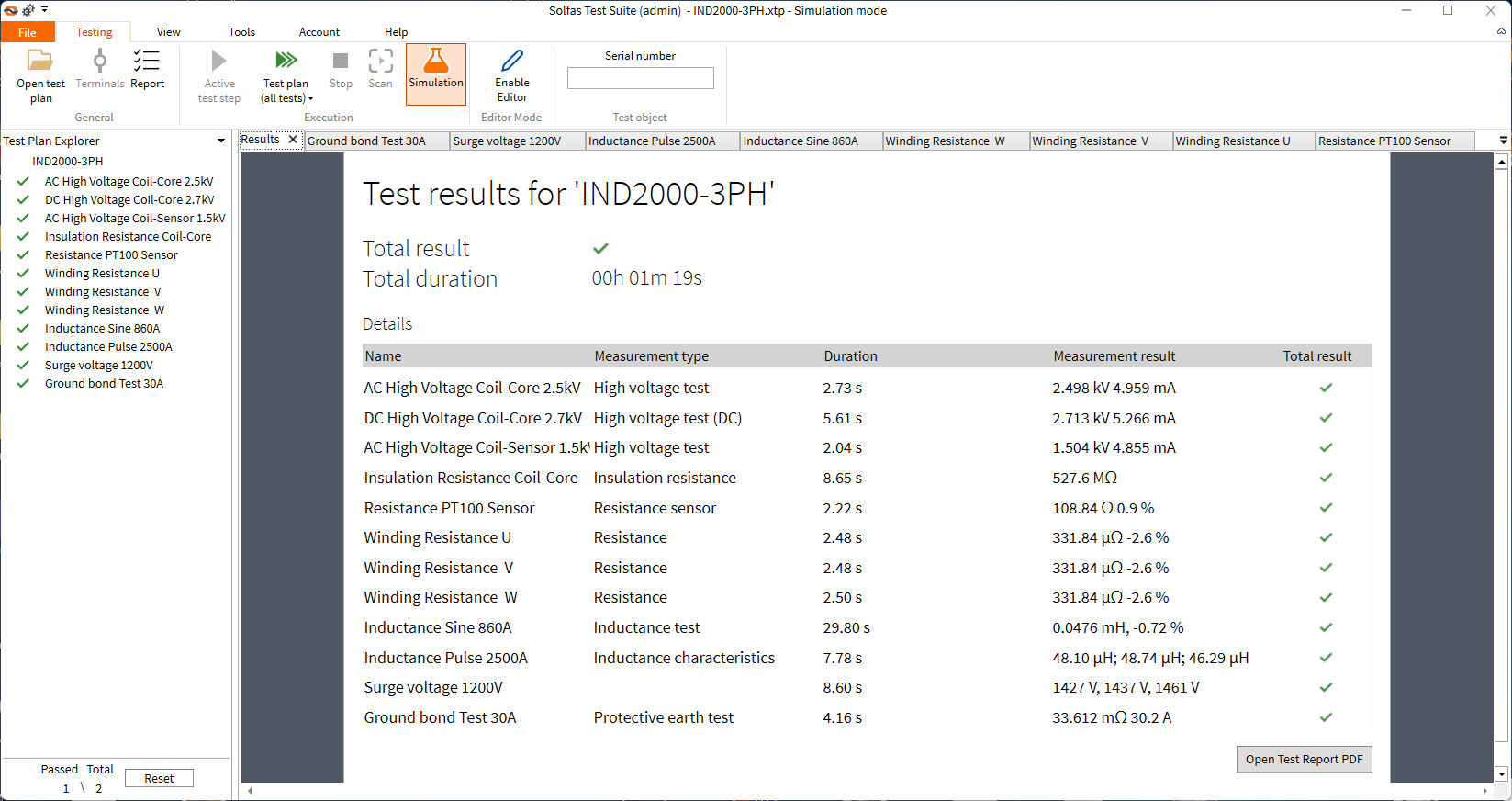Run Test plan (all tests)
Screen dimensions: 1512x801
[286, 70]
